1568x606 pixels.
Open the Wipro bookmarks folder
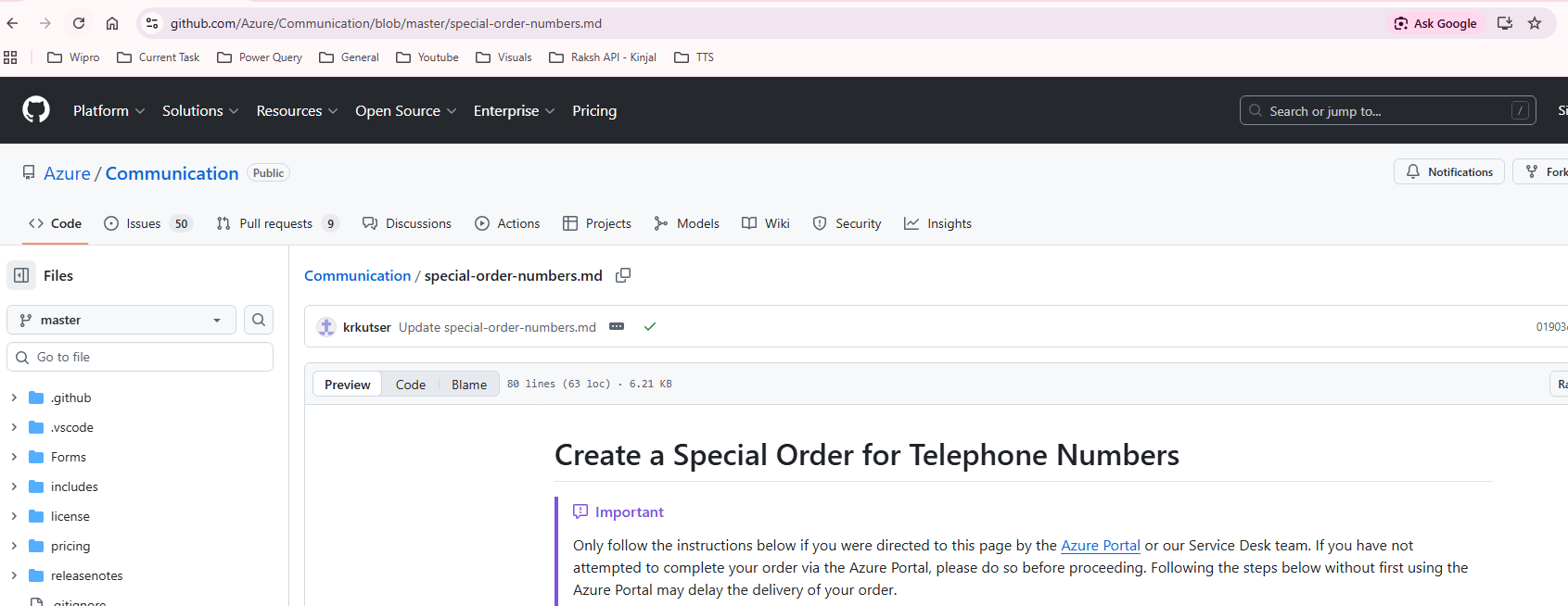tap(73, 57)
